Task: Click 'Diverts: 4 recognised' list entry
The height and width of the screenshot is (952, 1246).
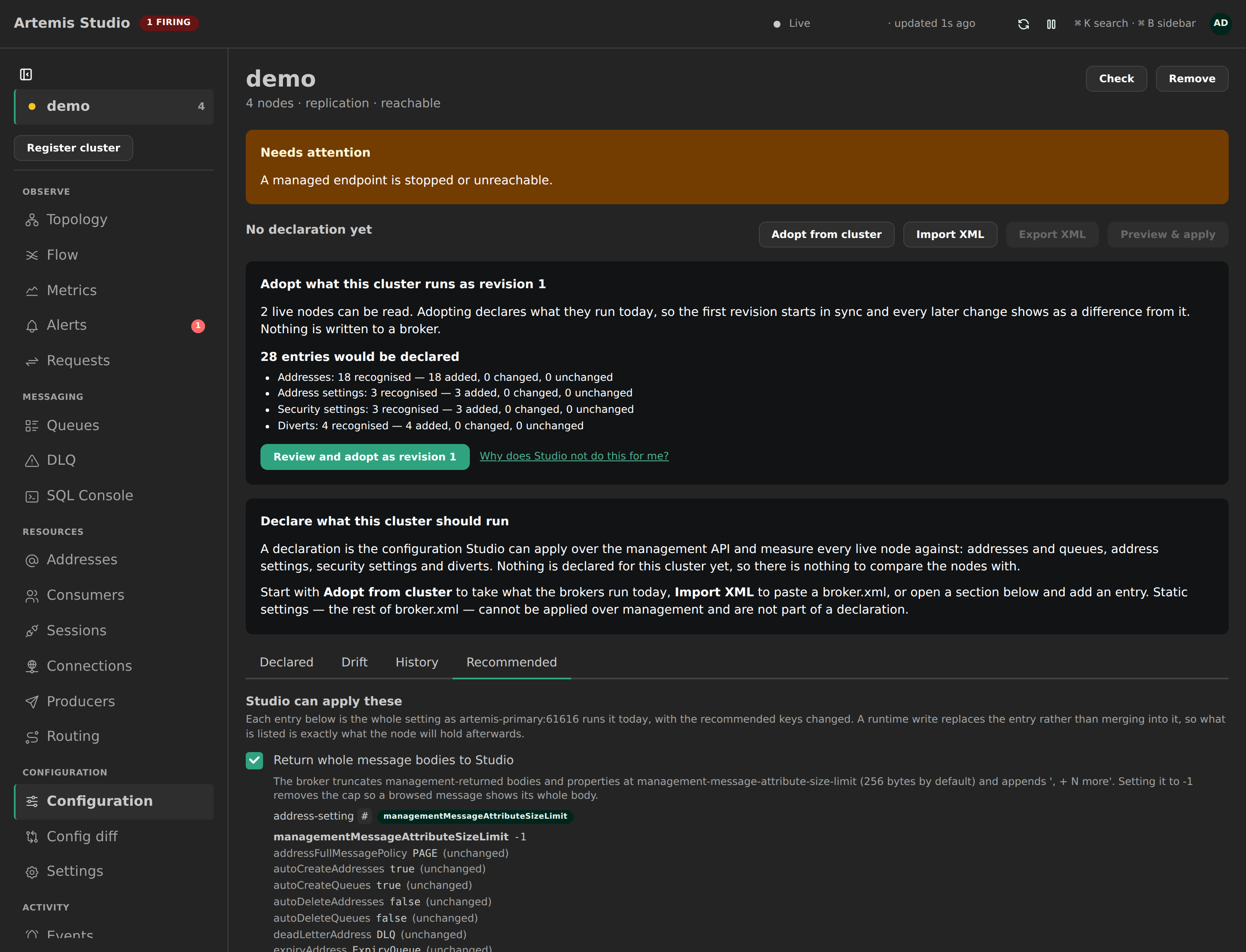Action: pyautogui.click(x=430, y=425)
